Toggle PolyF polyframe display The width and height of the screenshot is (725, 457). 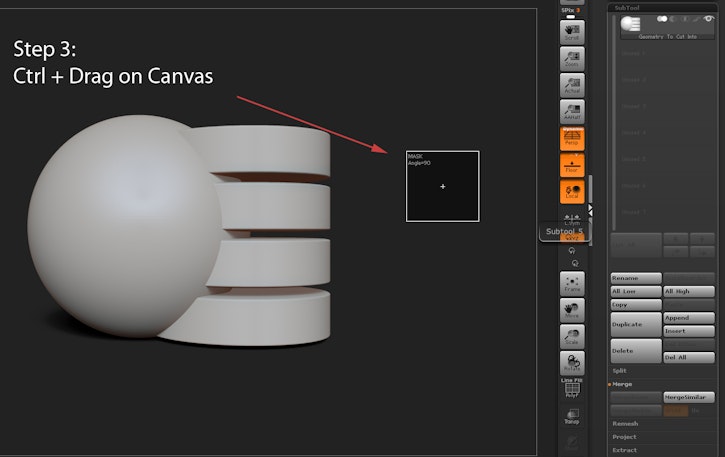pyautogui.click(x=572, y=388)
